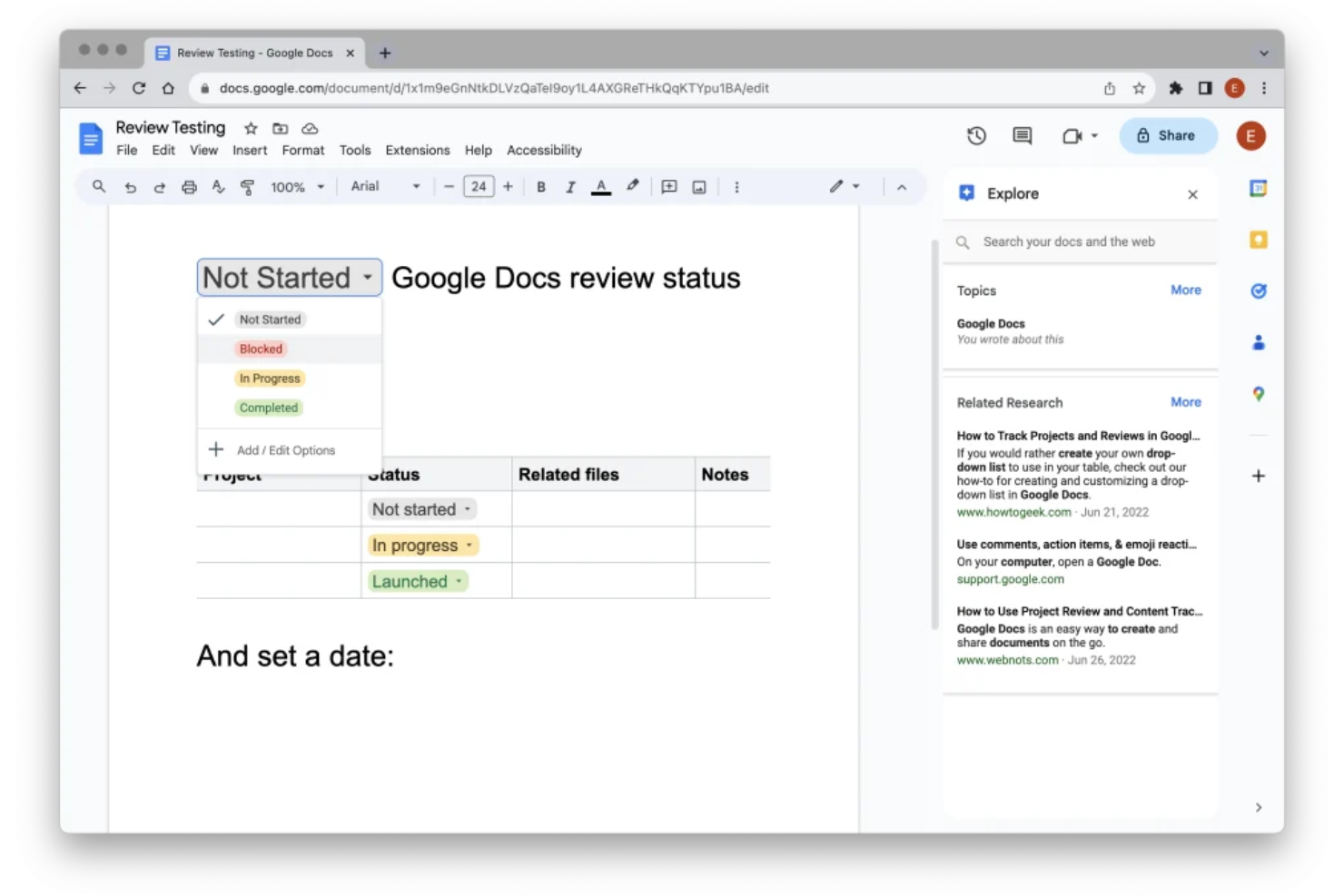The height and width of the screenshot is (896, 1344).
Task: Get add-ons plus icon
Action: click(1258, 476)
